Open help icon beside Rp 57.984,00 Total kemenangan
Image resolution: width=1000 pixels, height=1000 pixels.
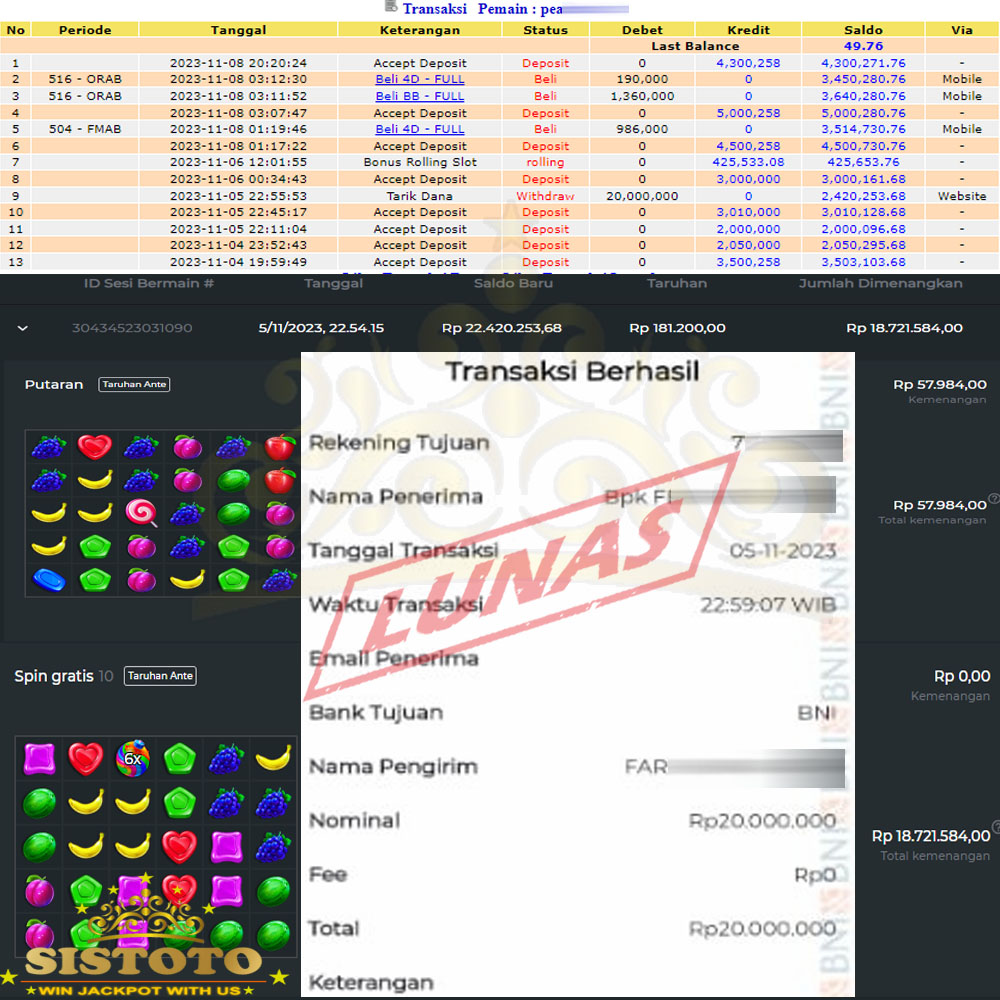[993, 499]
